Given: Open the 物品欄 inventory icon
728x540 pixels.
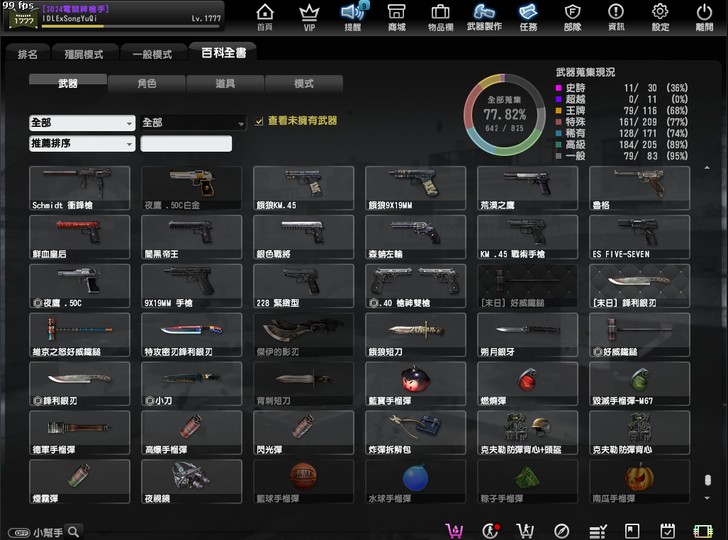Looking at the screenshot, I should (441, 17).
